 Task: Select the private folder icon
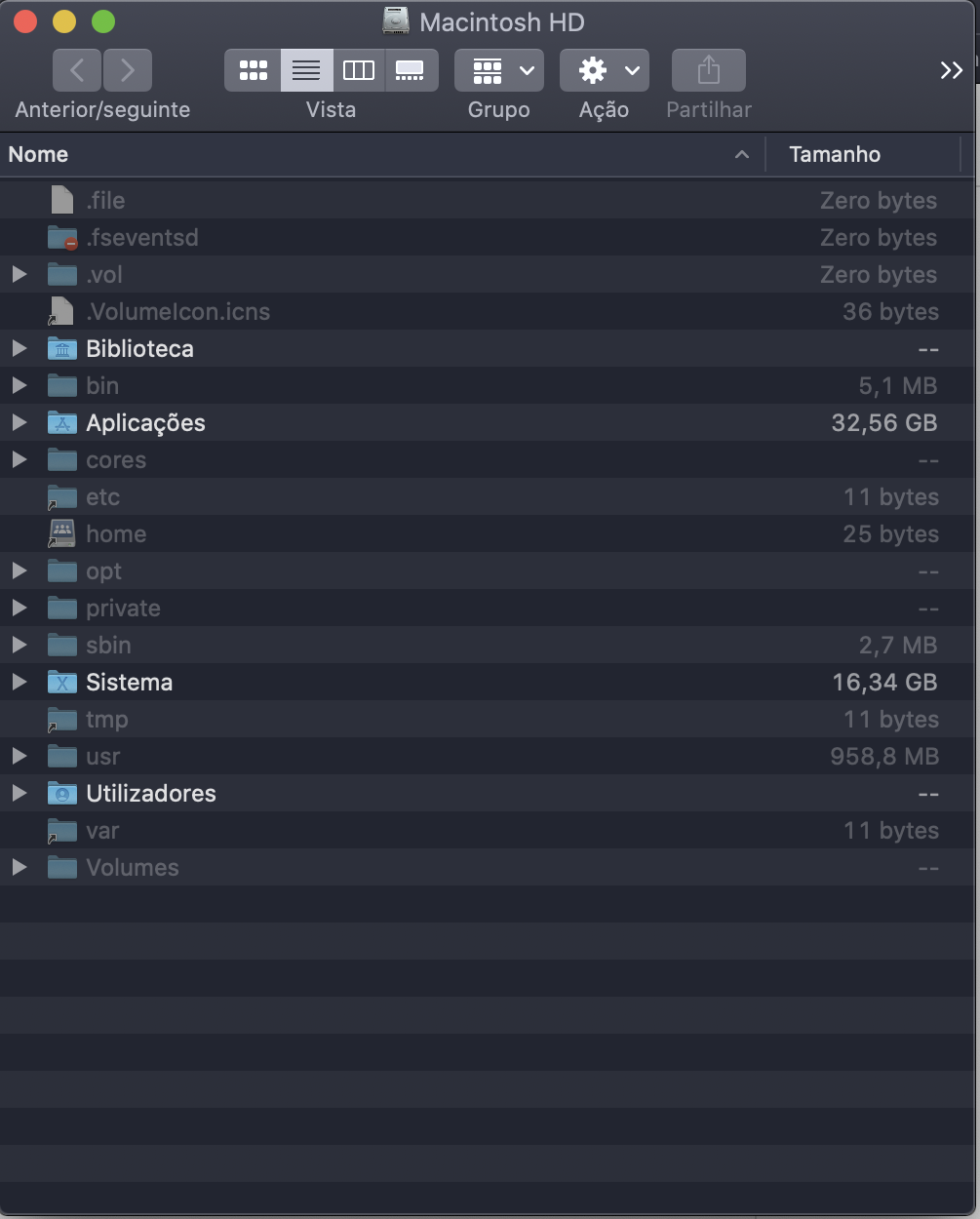(62, 608)
